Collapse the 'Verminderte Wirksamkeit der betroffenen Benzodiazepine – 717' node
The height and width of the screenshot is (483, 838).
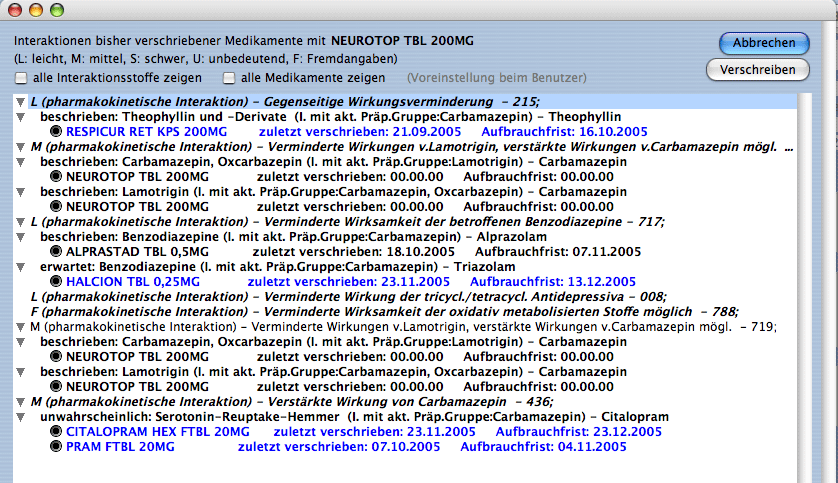[x=20, y=221]
